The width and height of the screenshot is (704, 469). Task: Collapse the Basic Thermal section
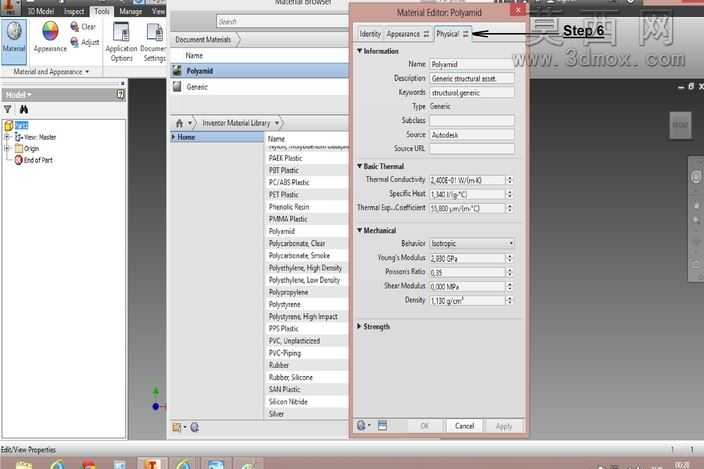(x=360, y=166)
